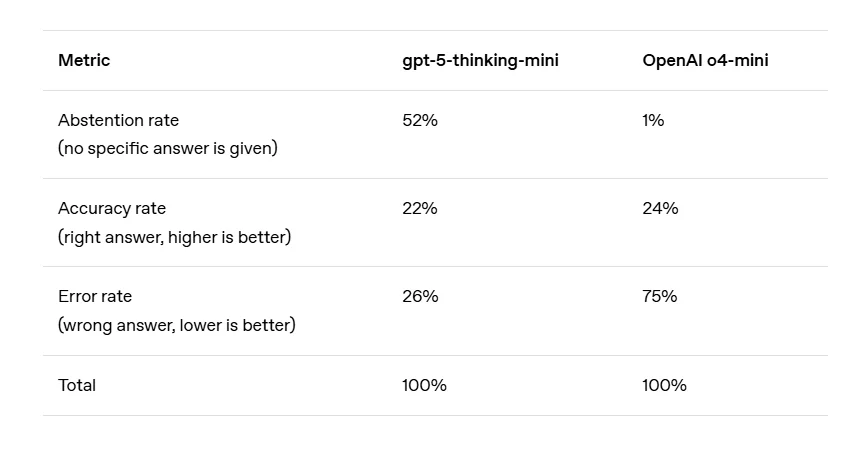Click the Metric column header
The width and height of the screenshot is (867, 452).
pyautogui.click(x=84, y=61)
